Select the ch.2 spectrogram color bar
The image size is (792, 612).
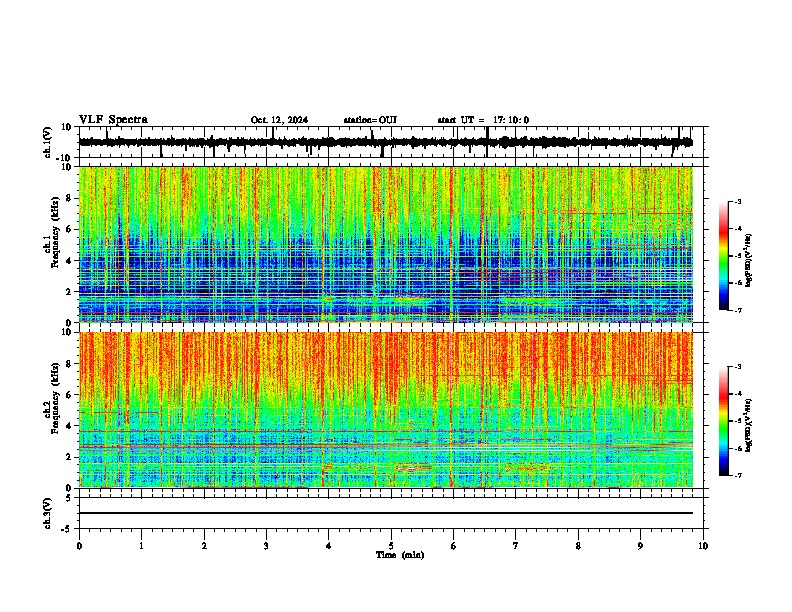pos(724,421)
